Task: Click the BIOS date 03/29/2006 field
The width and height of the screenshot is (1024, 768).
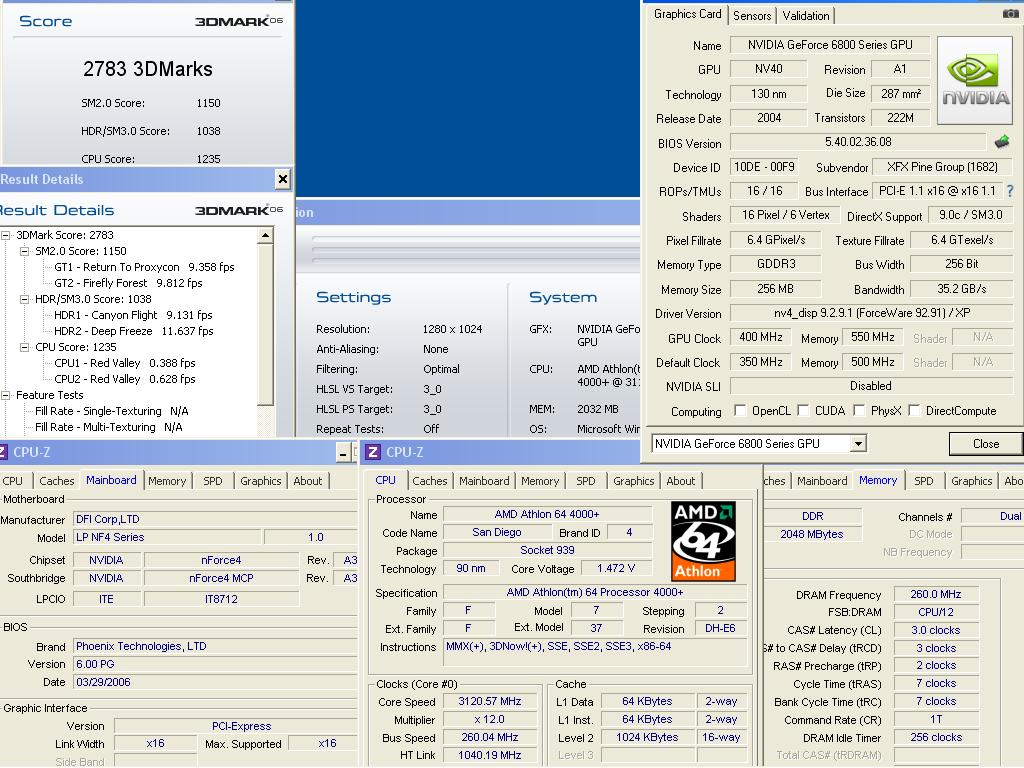Action: pyautogui.click(x=216, y=682)
